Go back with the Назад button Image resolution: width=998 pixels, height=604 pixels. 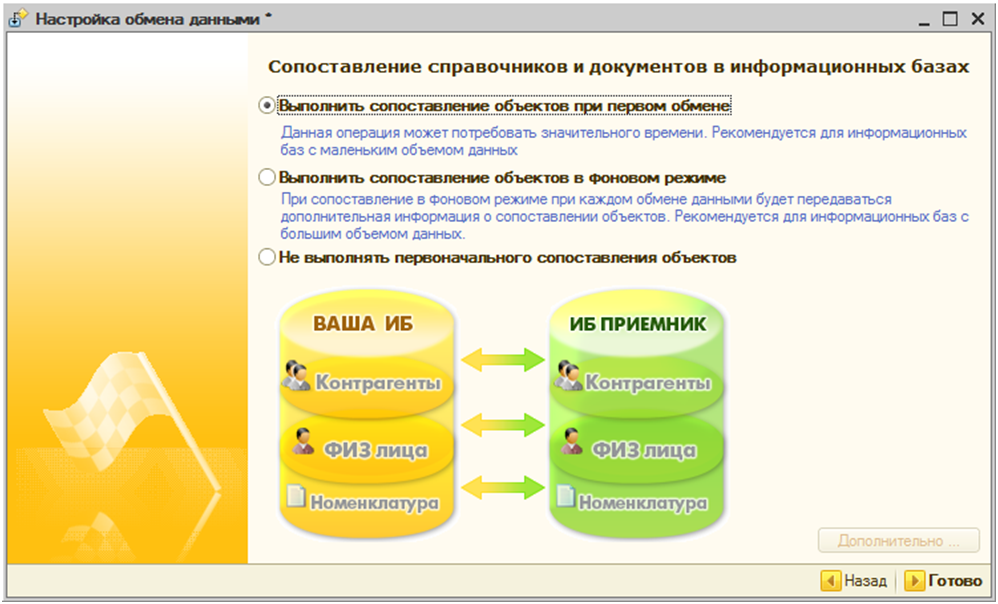854,580
